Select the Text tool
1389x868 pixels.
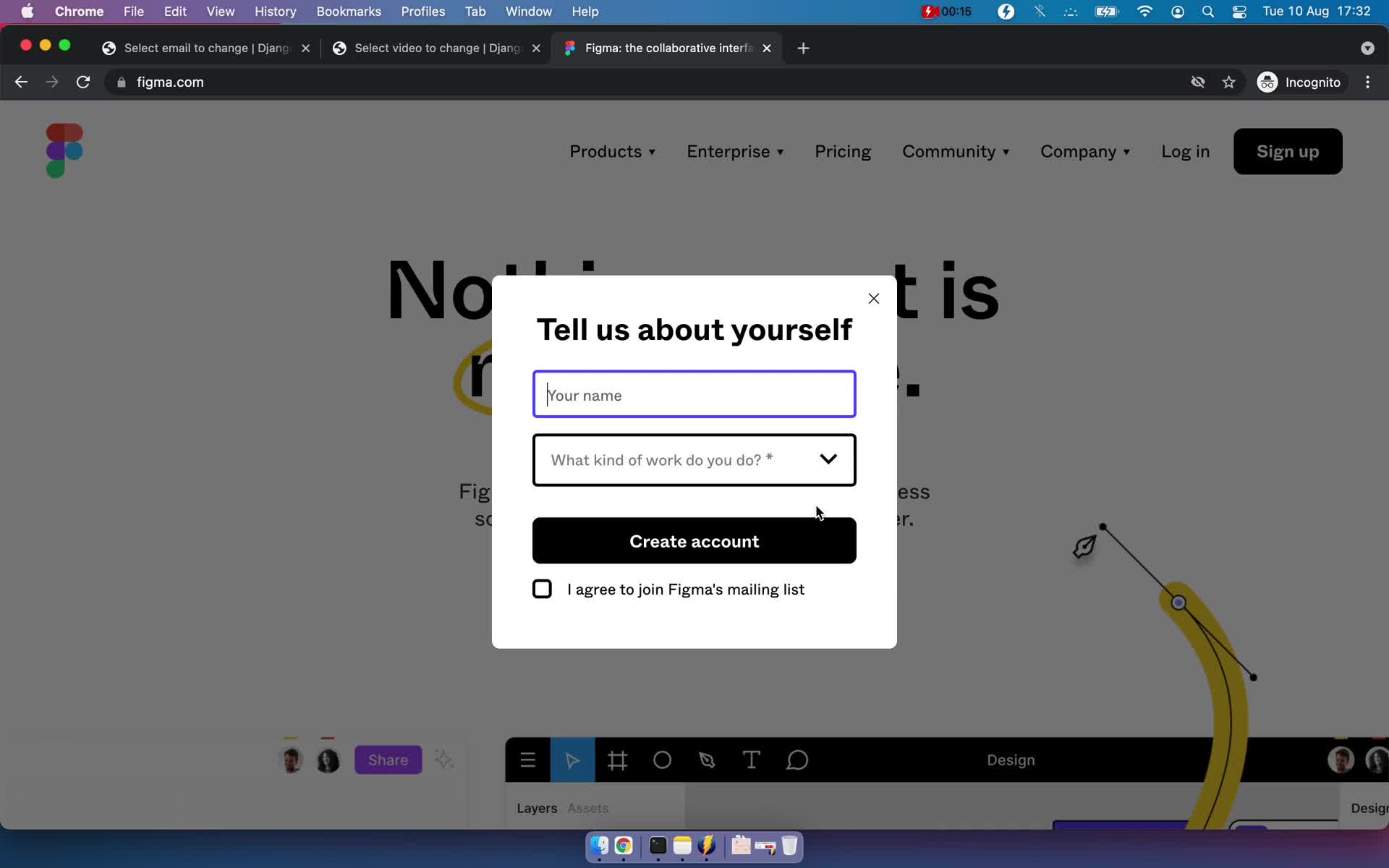pos(751,759)
